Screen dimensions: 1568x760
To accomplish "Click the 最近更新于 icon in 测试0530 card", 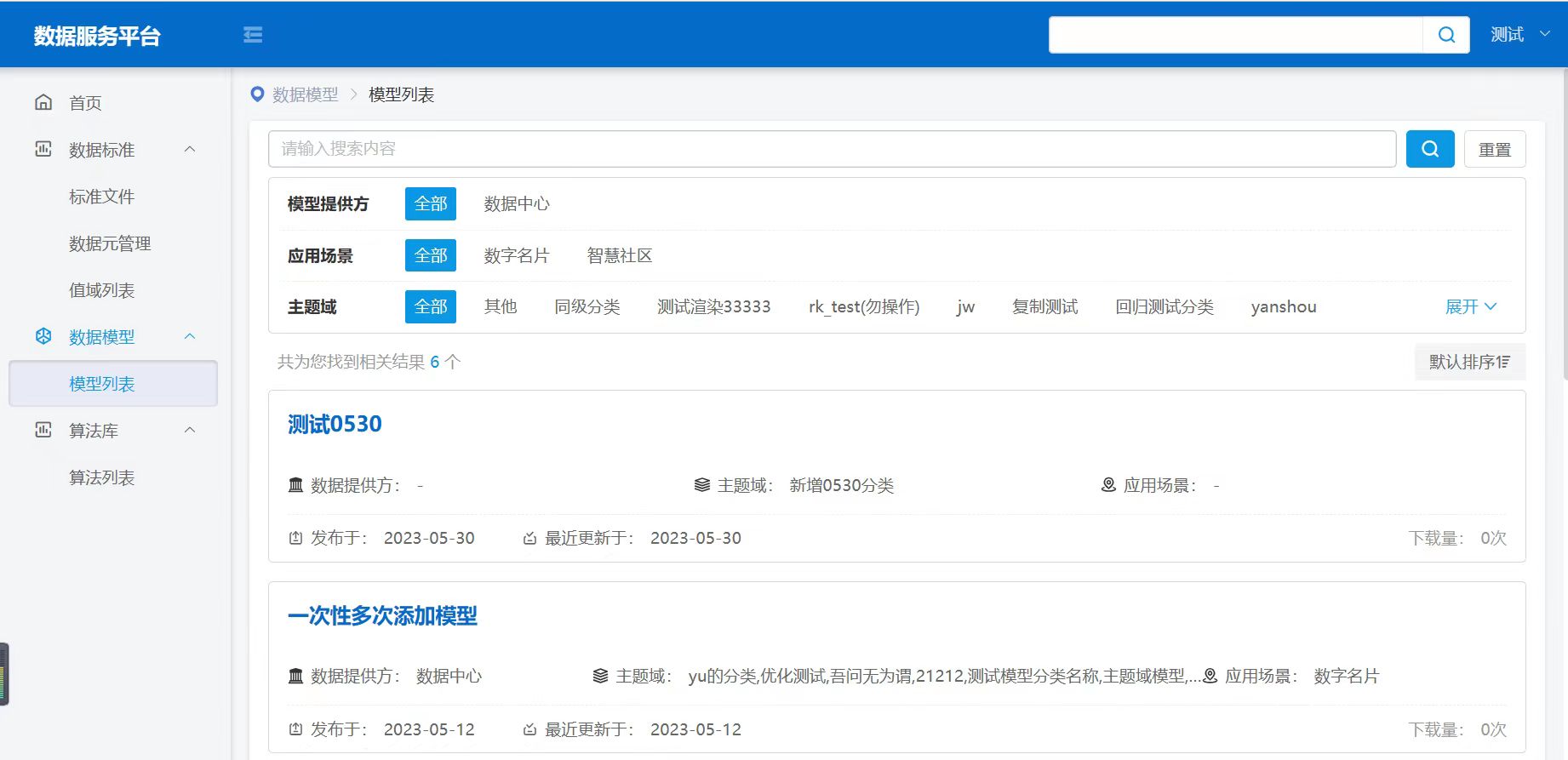I will (x=529, y=538).
